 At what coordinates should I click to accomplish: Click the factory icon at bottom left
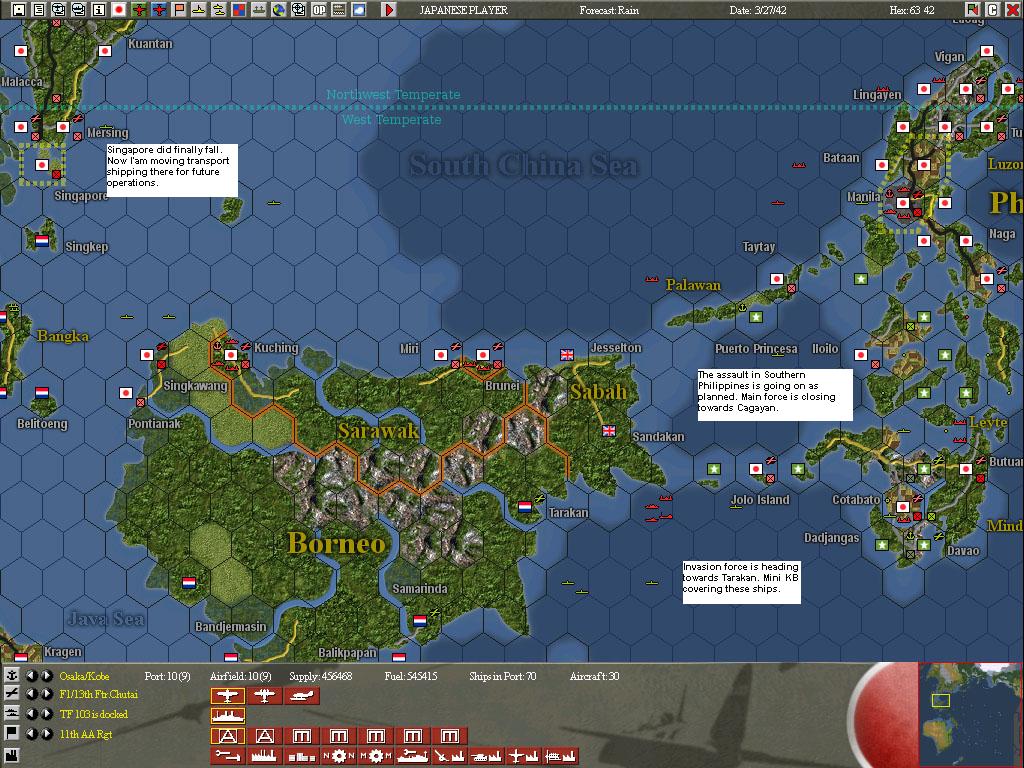[11, 757]
